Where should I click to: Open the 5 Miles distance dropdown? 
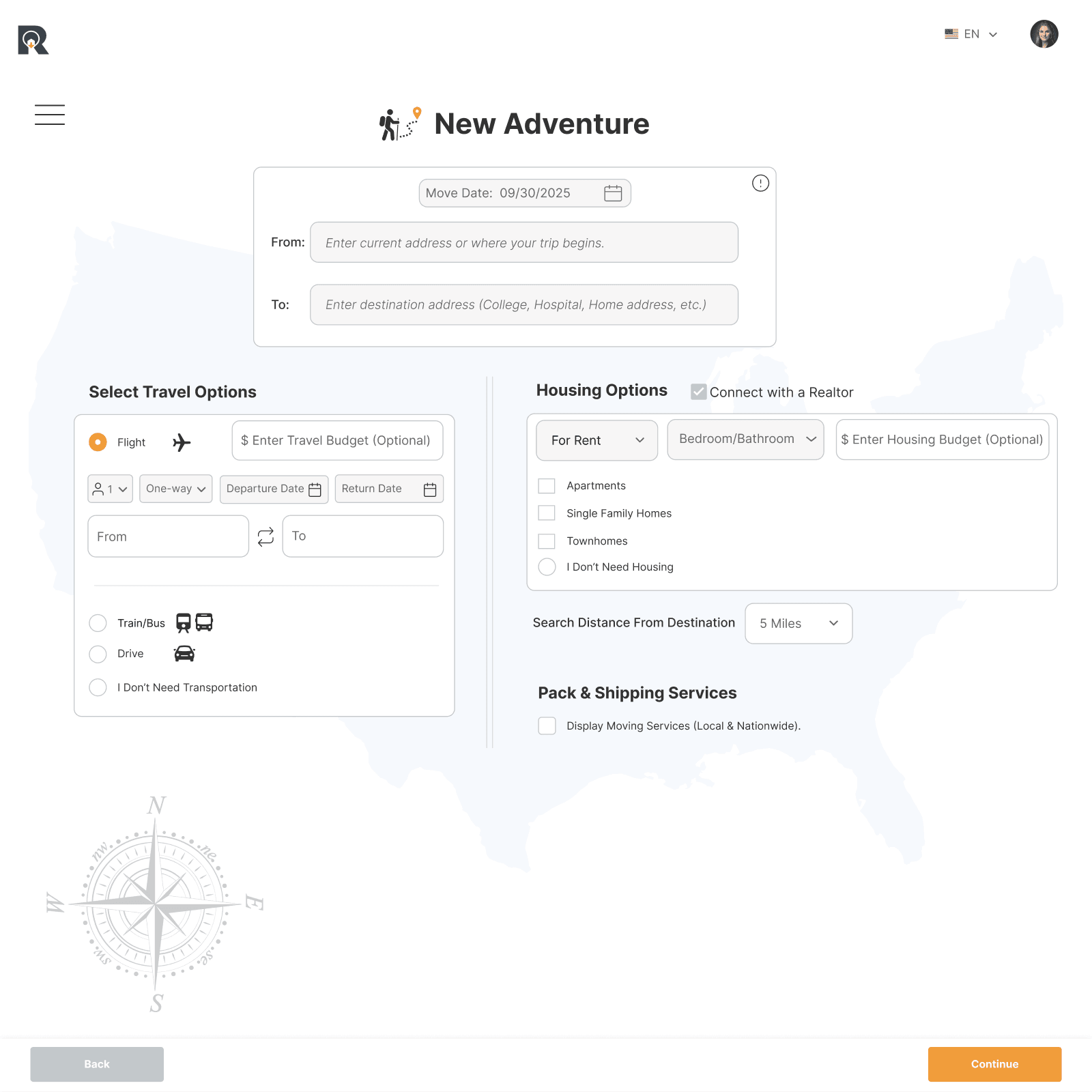799,623
